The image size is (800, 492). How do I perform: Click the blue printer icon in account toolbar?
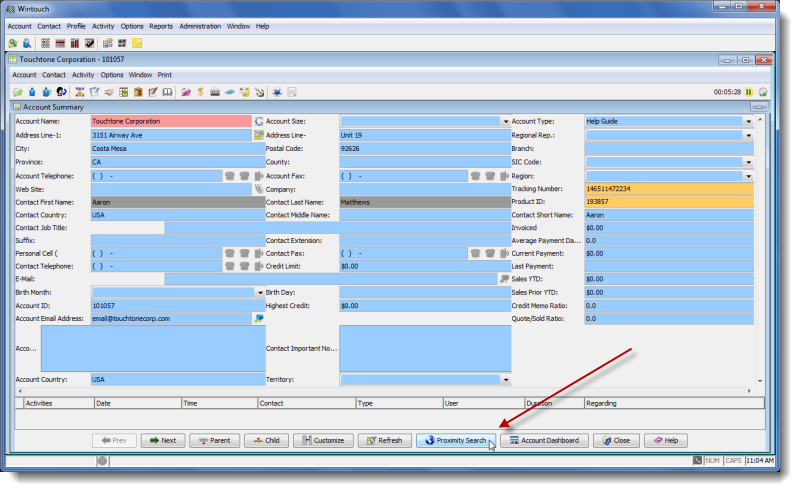(277, 92)
